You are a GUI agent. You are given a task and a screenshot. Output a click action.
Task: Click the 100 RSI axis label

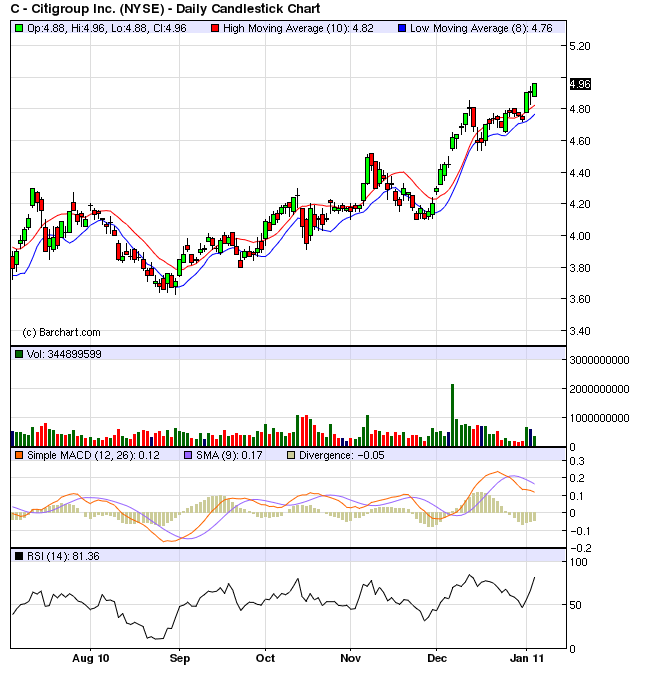coord(578,562)
